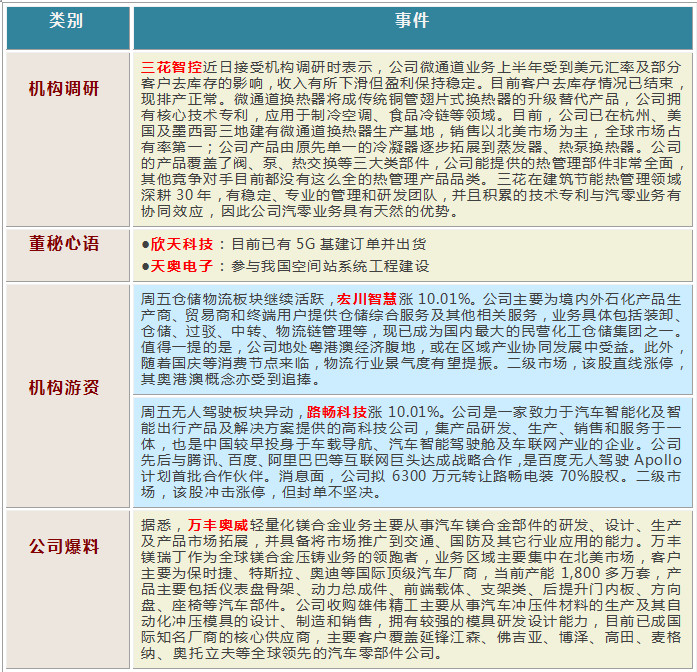The height and width of the screenshot is (672, 697).
Task: Select the 机构游资 category cell
Action: coord(66,387)
